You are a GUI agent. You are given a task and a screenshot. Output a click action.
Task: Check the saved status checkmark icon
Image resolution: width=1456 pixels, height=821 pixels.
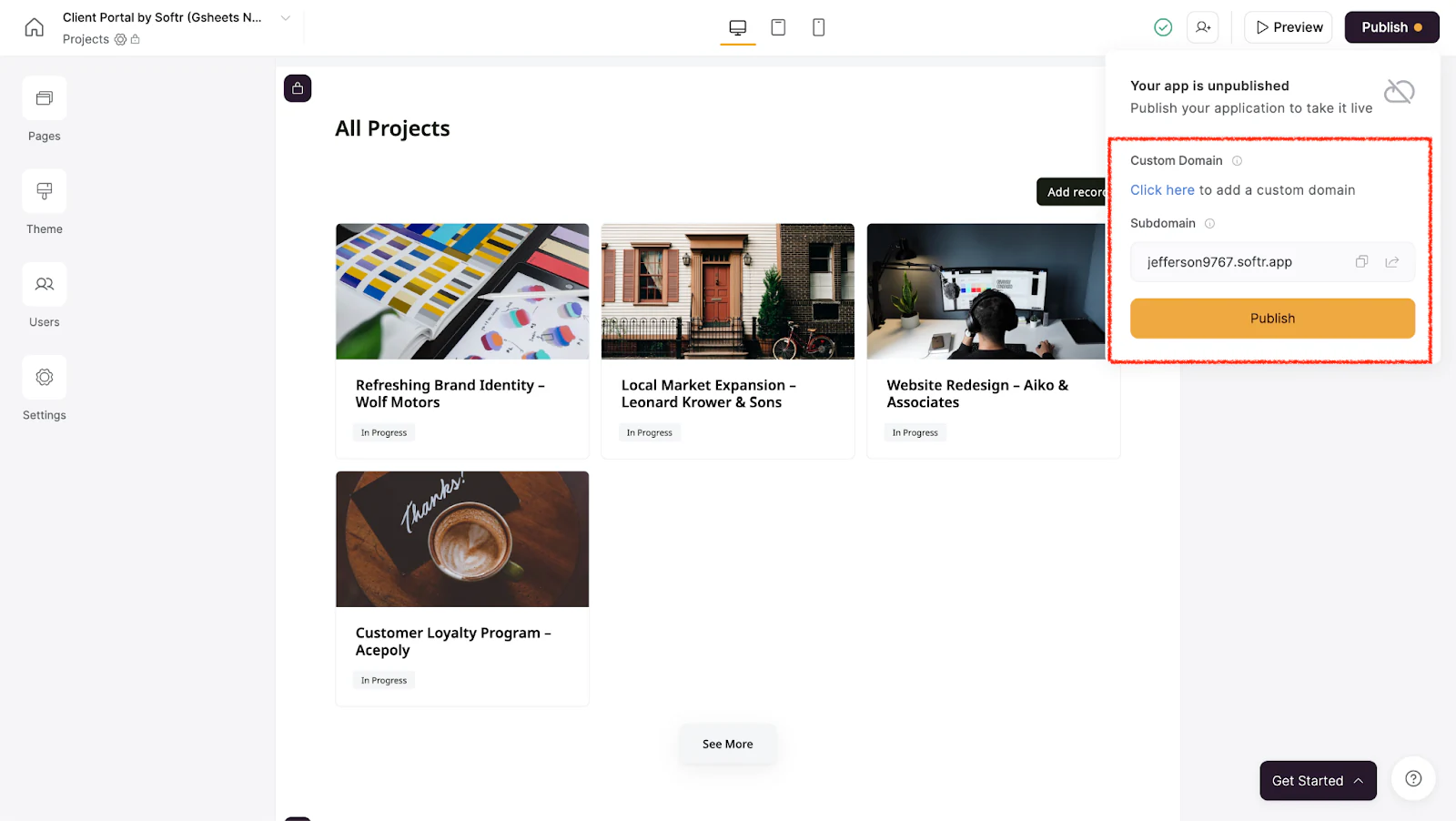pyautogui.click(x=1163, y=27)
